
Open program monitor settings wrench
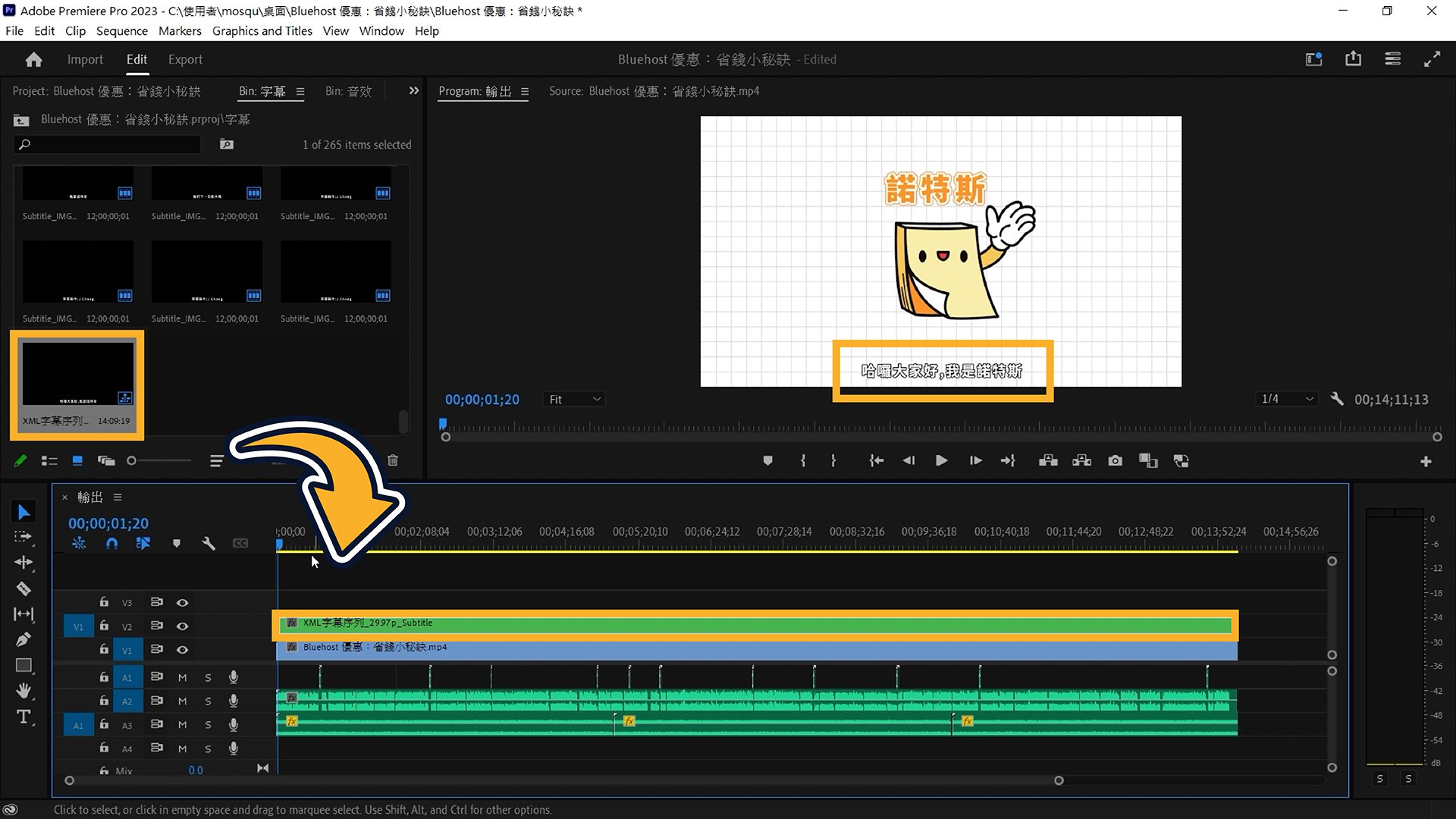[1336, 399]
